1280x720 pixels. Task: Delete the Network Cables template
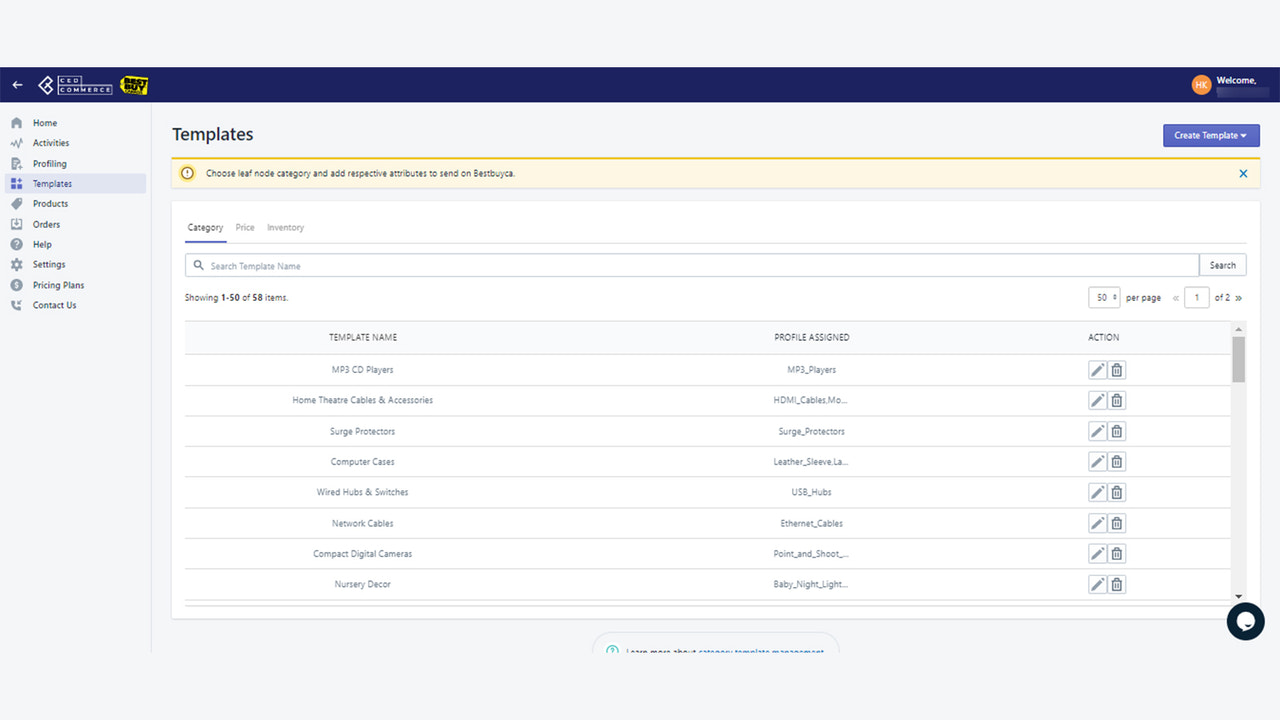point(1116,522)
